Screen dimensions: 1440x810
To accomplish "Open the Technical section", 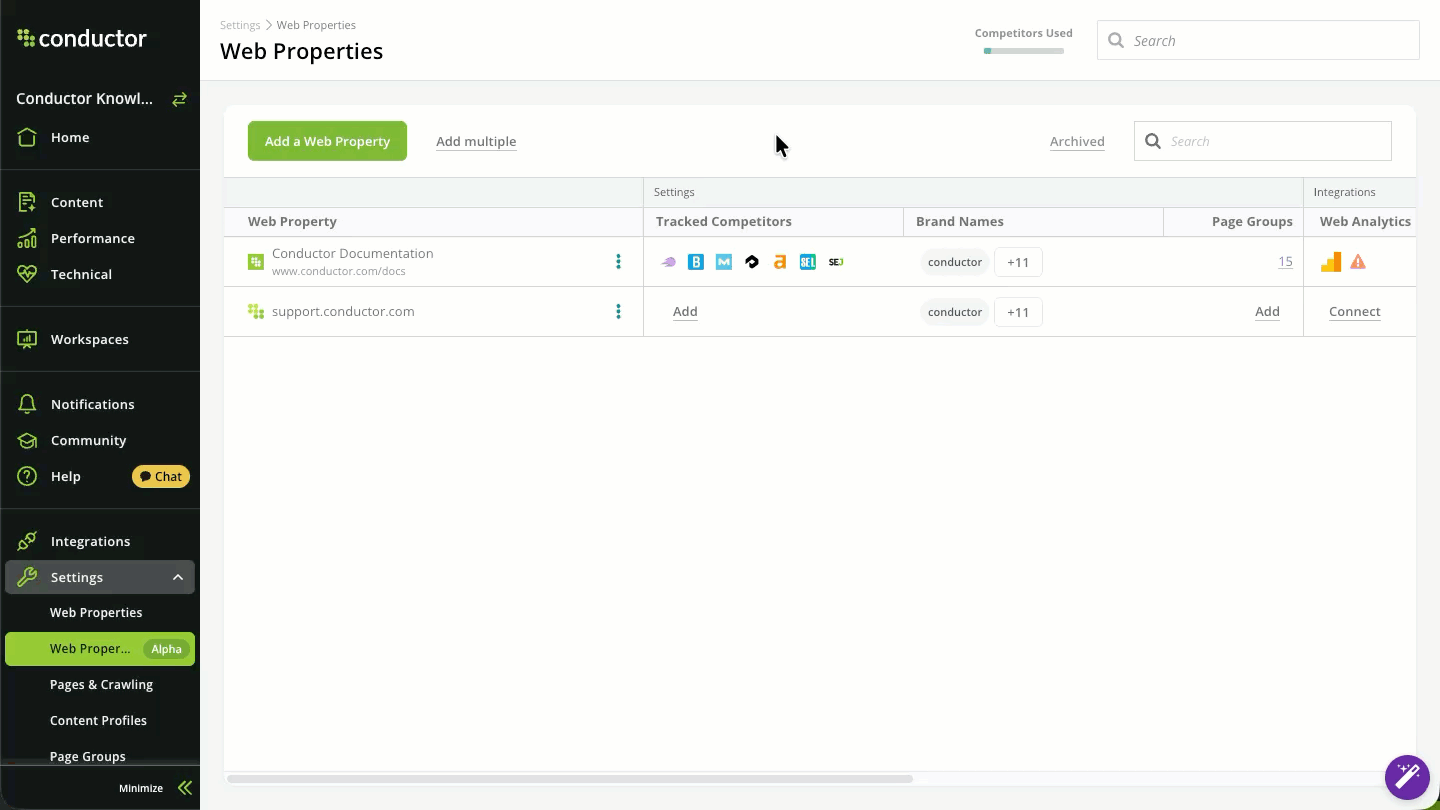I will [81, 274].
